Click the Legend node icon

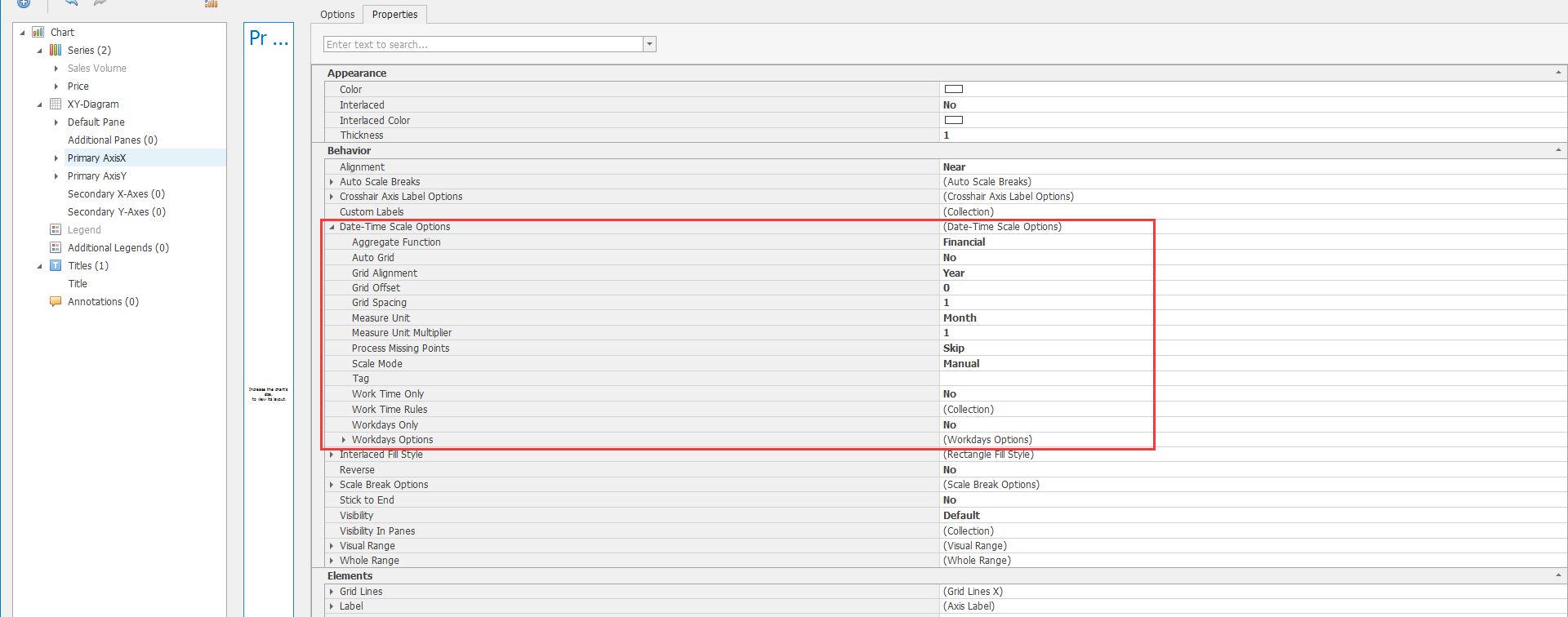pos(56,230)
